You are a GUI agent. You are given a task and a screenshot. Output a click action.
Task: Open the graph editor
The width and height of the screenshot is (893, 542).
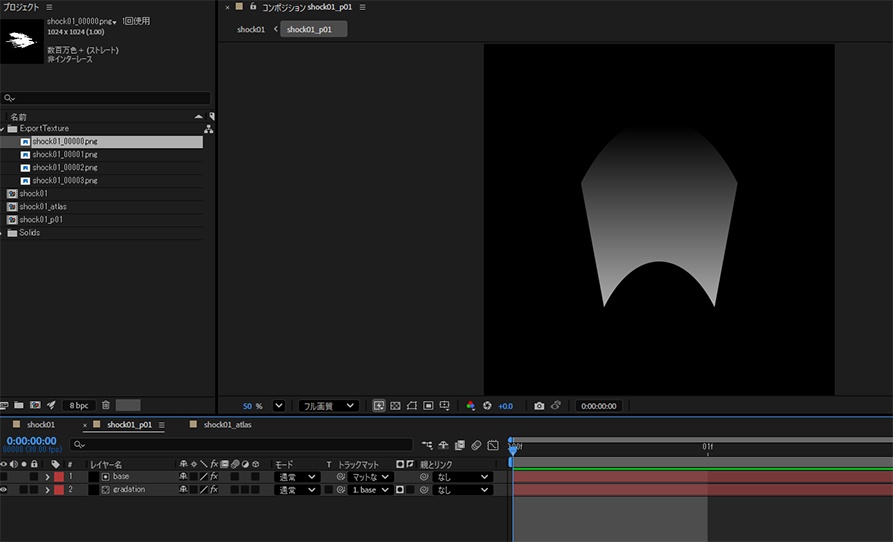point(493,445)
